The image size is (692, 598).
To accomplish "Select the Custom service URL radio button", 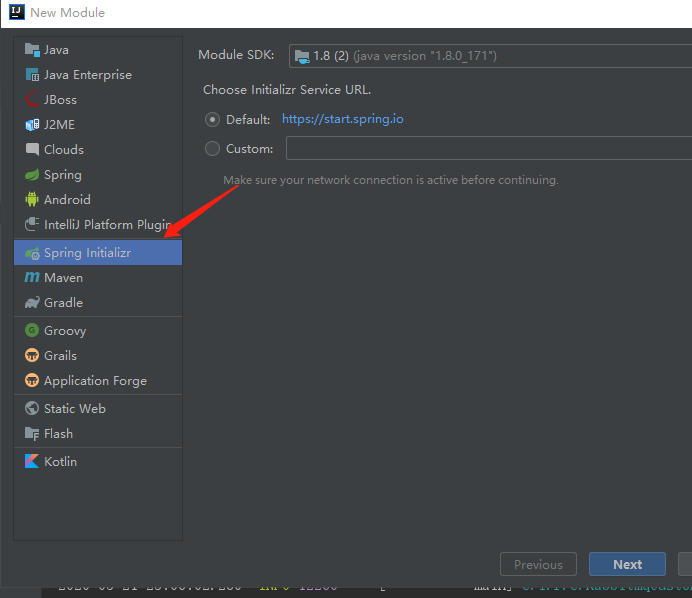I will point(212,149).
